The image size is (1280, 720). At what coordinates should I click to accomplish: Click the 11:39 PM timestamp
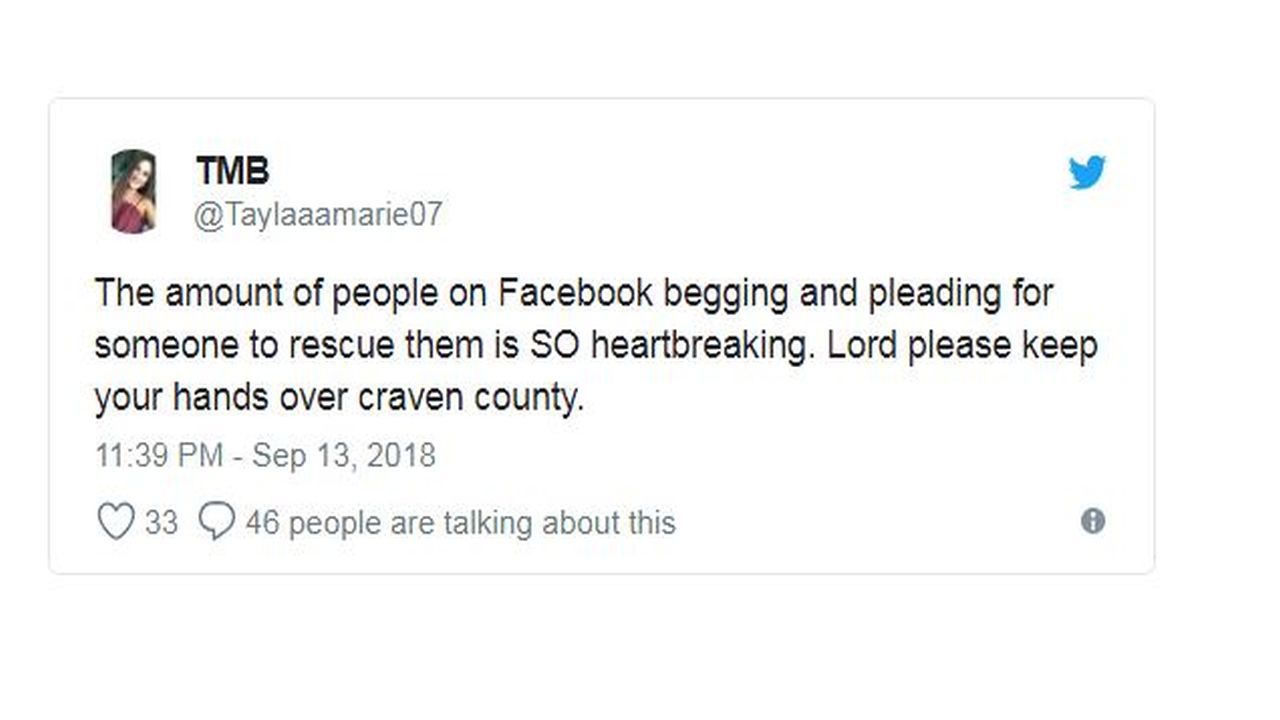click(x=158, y=456)
